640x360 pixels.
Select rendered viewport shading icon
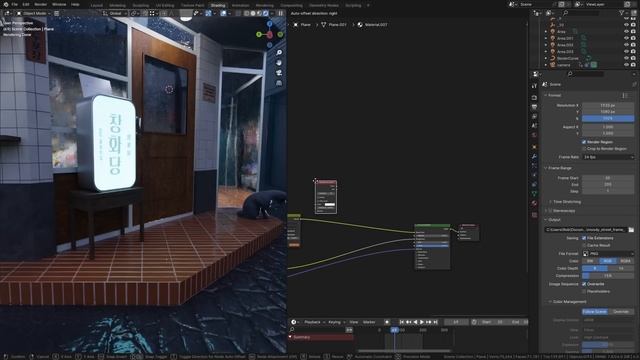(266, 13)
